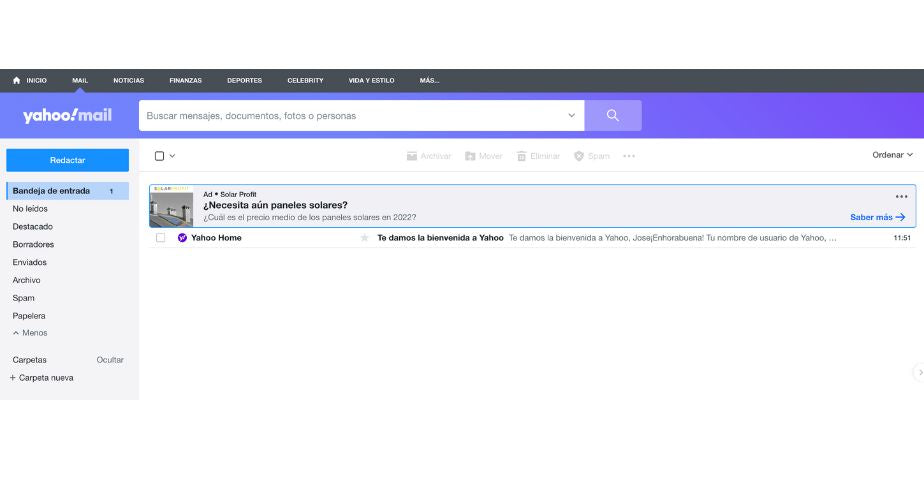
Task: Open the three-dot toolbar more options
Action: pos(629,156)
